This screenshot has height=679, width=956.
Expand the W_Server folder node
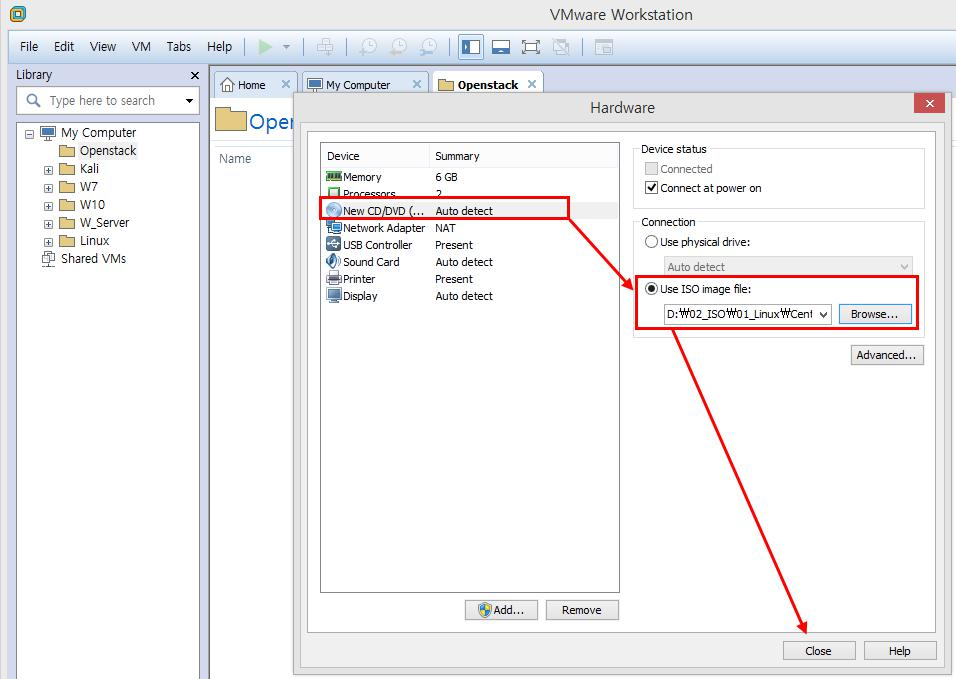coord(48,224)
